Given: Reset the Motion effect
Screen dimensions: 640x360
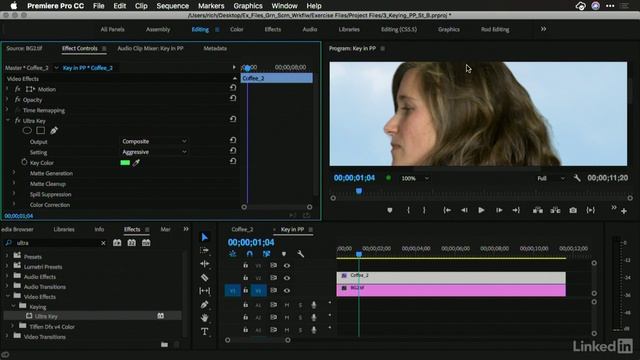Looking at the screenshot, I should pyautogui.click(x=233, y=88).
